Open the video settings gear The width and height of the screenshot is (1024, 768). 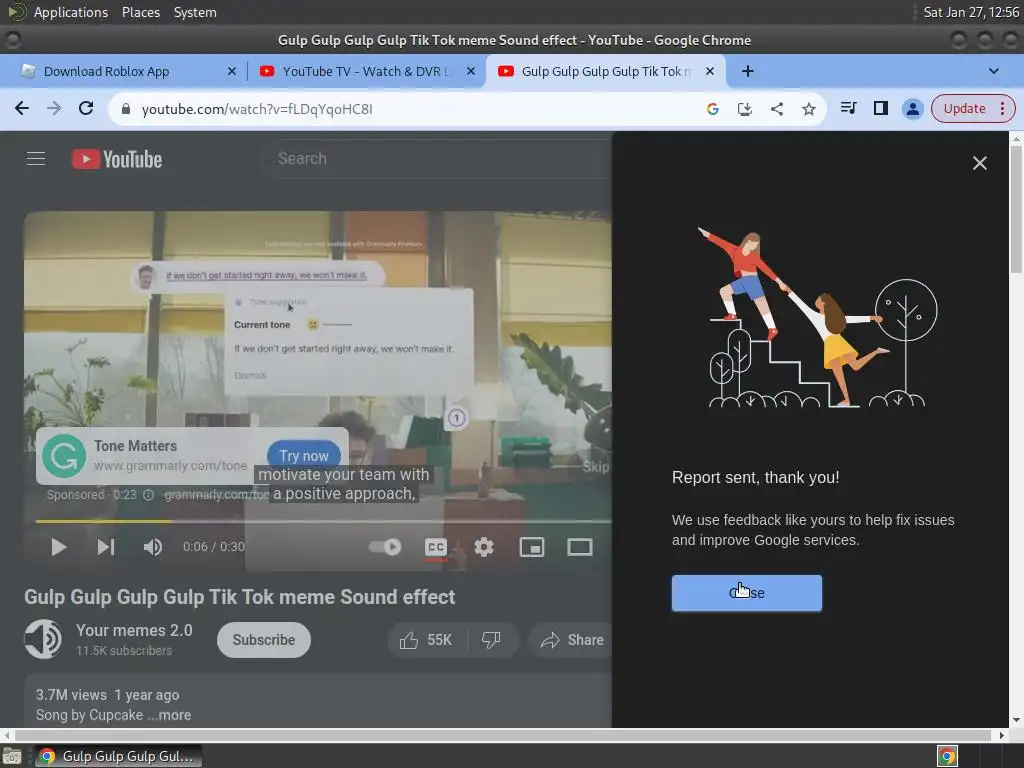point(483,547)
